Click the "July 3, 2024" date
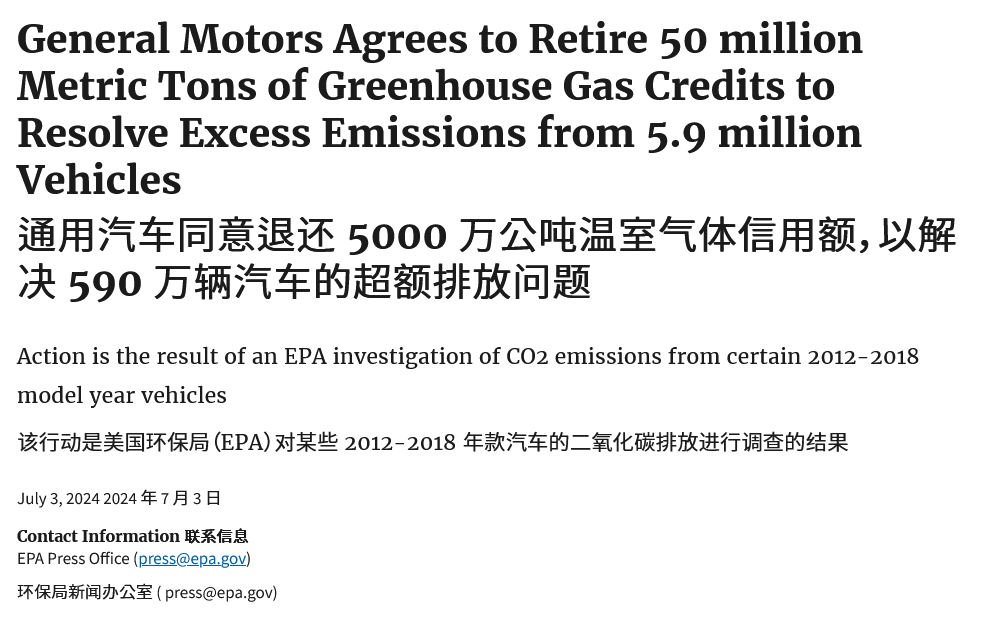The height and width of the screenshot is (619, 984). click(58, 498)
